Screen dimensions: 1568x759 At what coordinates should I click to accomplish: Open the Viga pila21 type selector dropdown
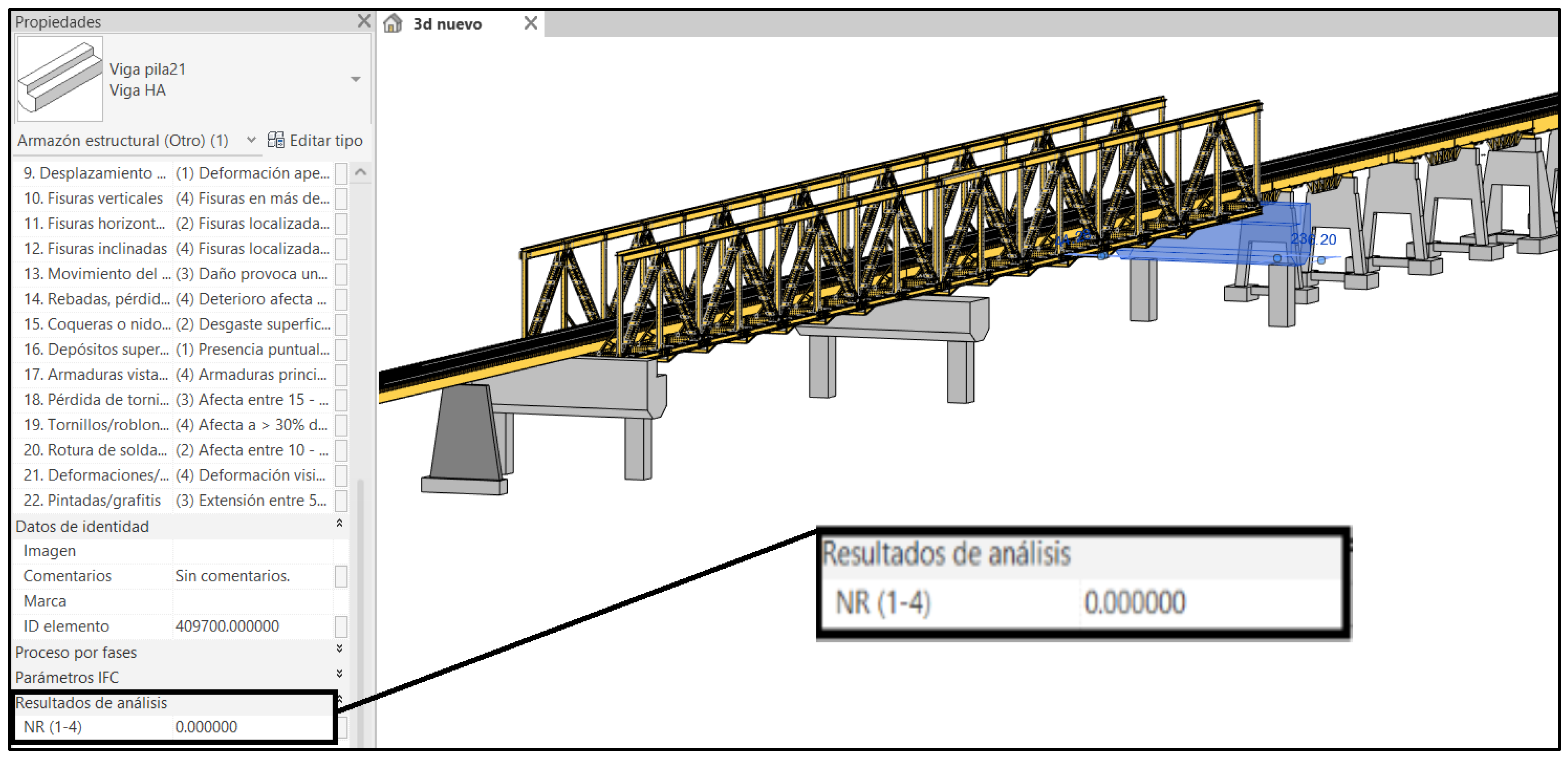pyautogui.click(x=356, y=79)
